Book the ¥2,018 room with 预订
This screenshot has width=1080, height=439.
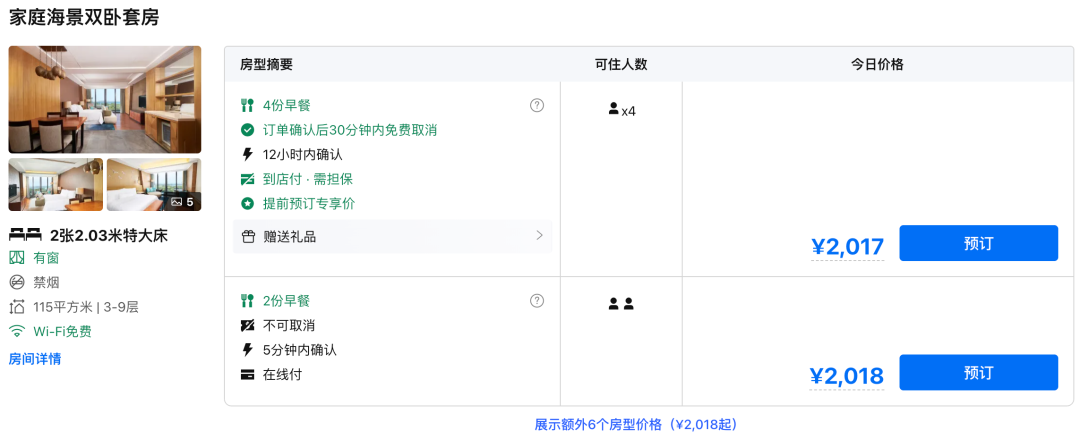tap(978, 372)
